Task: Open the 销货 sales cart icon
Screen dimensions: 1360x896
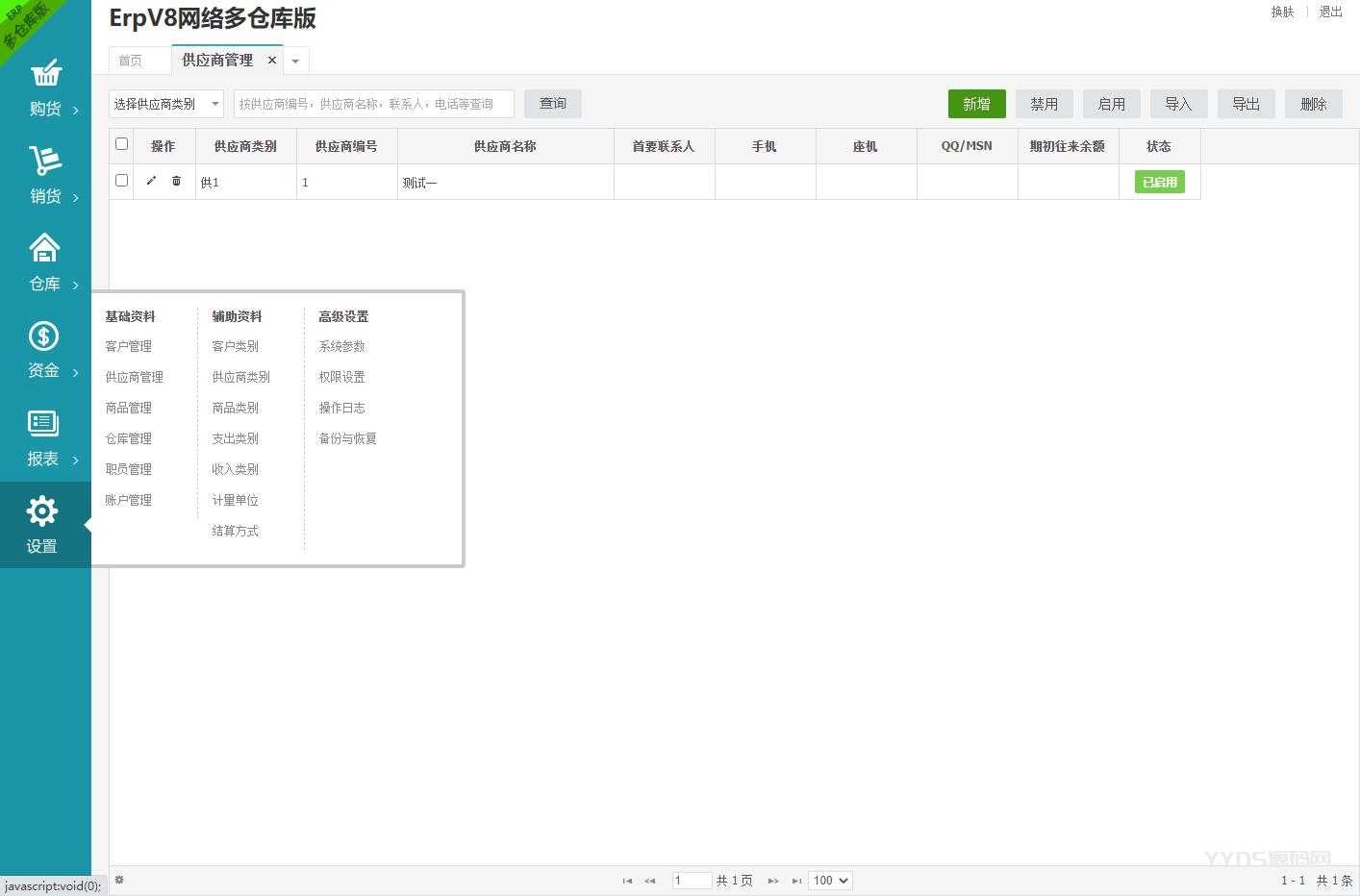Action: pos(45,161)
